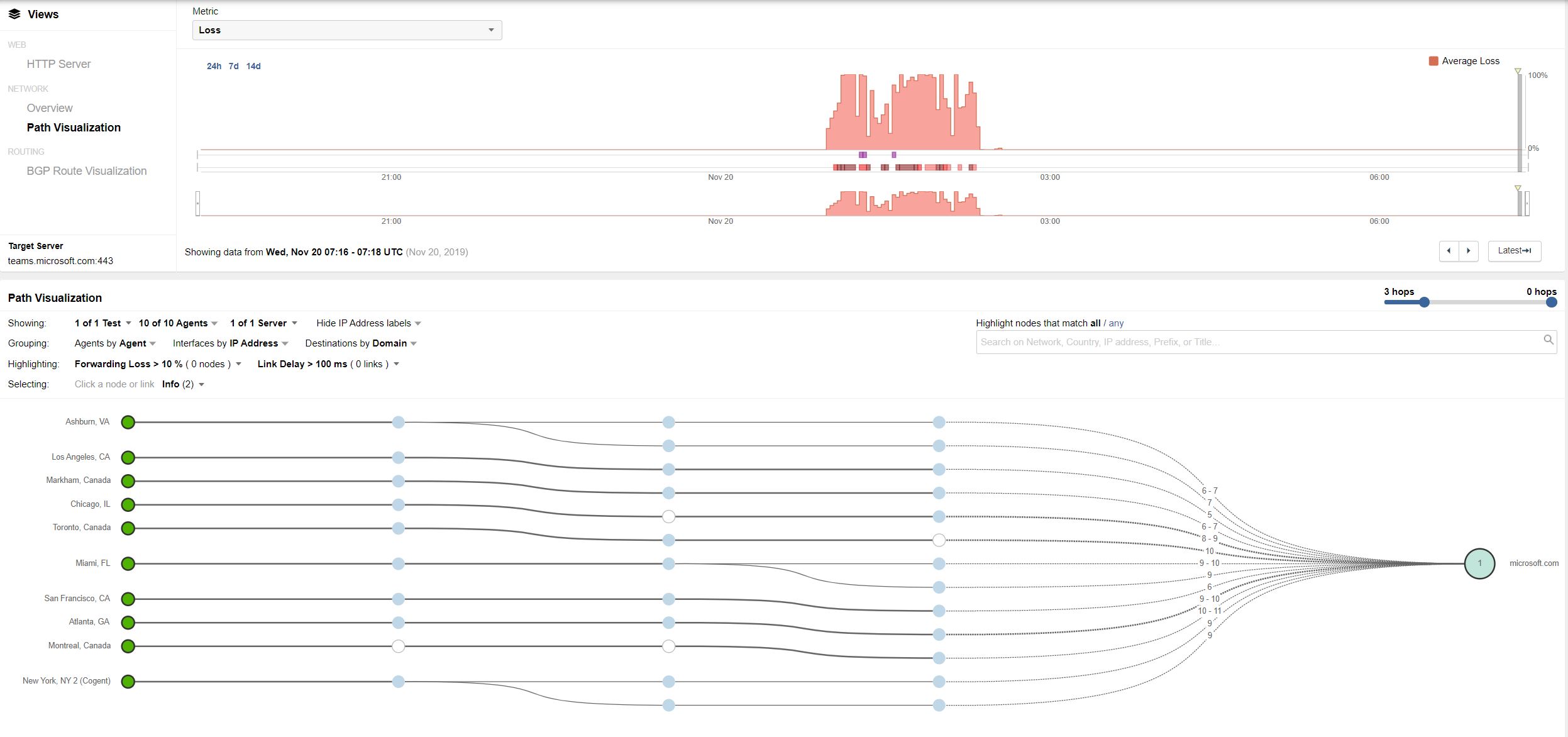
Task: Select the Ashburn, VA agent node
Action: (128, 422)
